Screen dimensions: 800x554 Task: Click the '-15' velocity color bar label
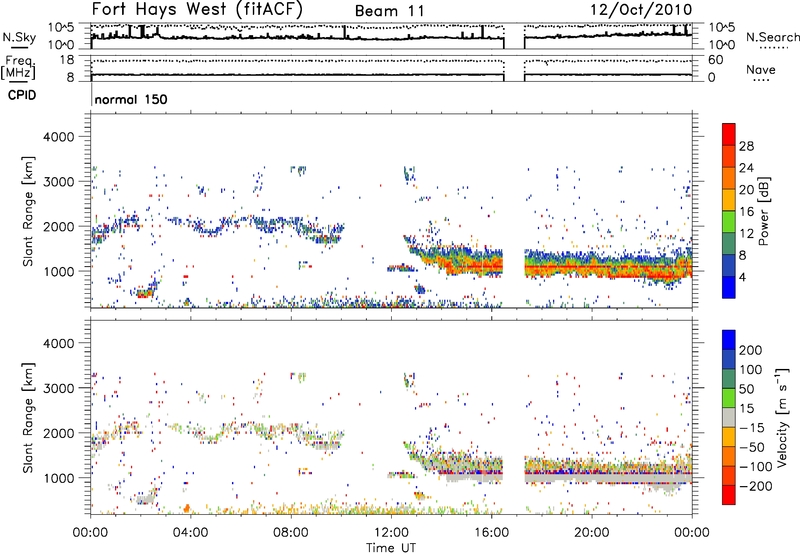coord(751,428)
